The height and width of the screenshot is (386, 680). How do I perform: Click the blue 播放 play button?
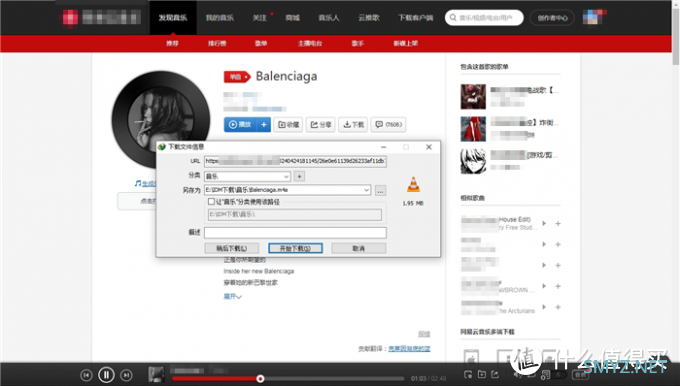(x=240, y=124)
